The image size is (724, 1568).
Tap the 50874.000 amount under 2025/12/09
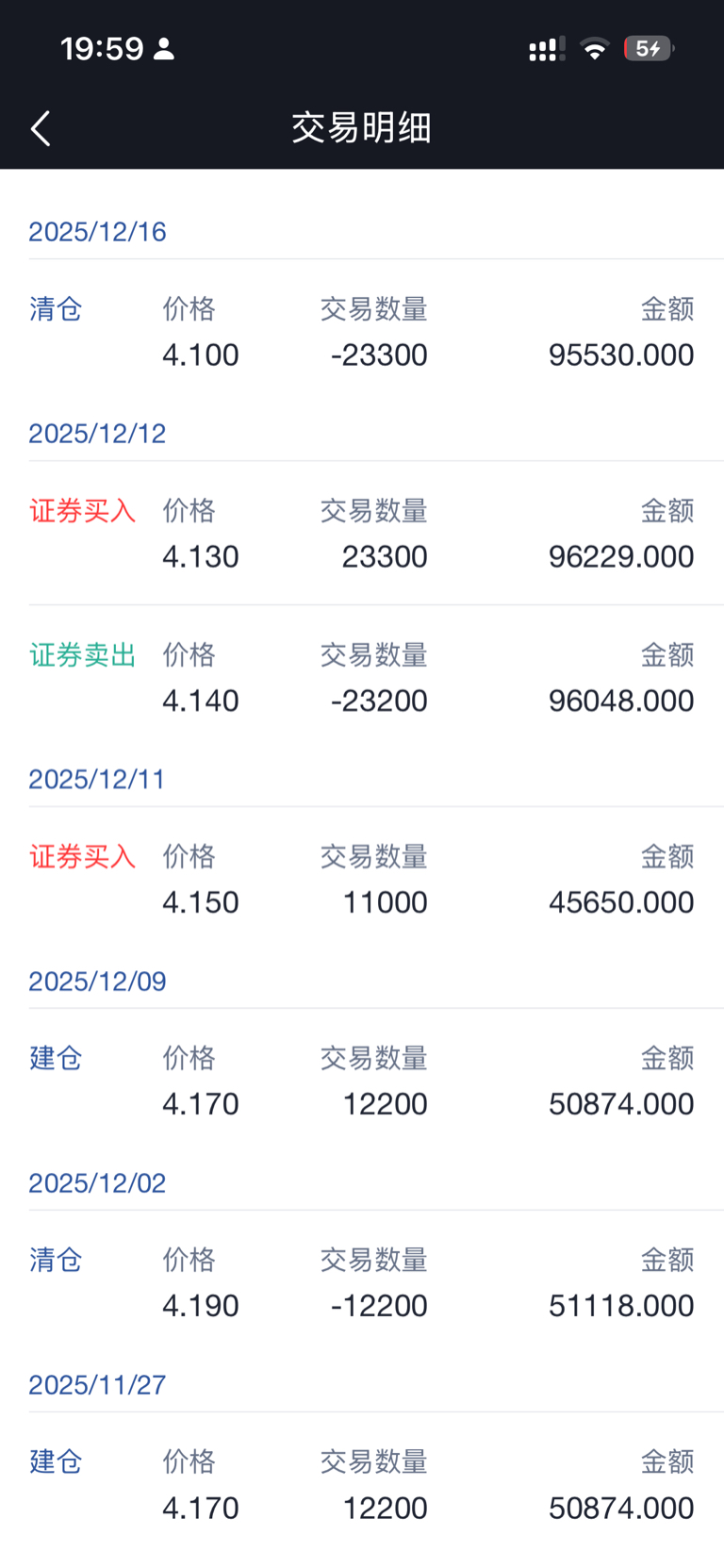click(x=621, y=1104)
